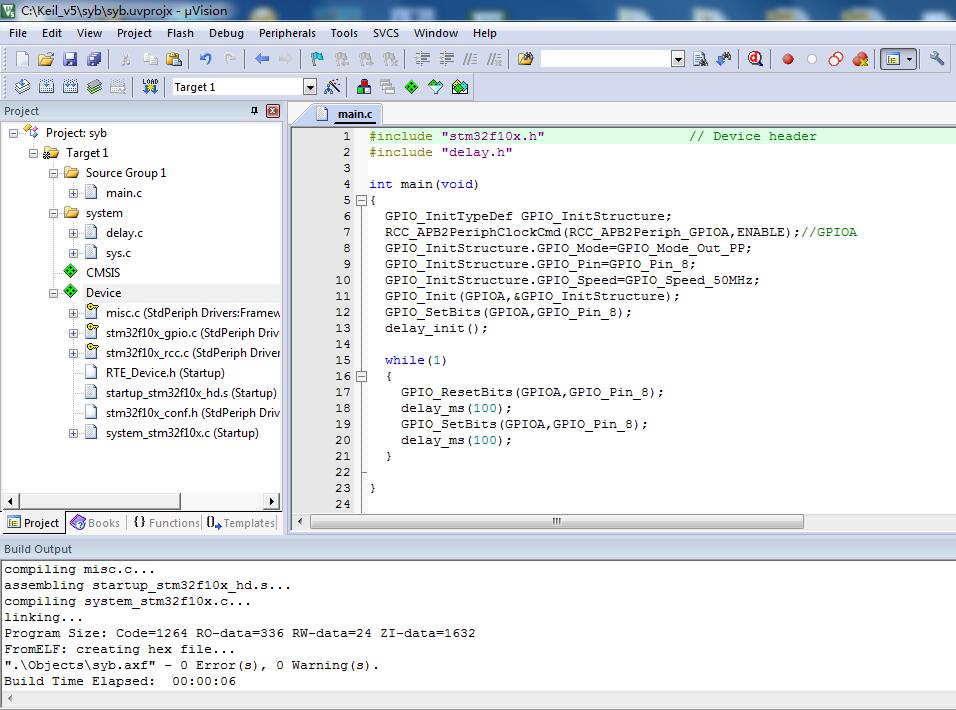Image resolution: width=956 pixels, height=710 pixels.
Task: Click the 'Build Time Elapsed' output line
Action: tap(120, 681)
